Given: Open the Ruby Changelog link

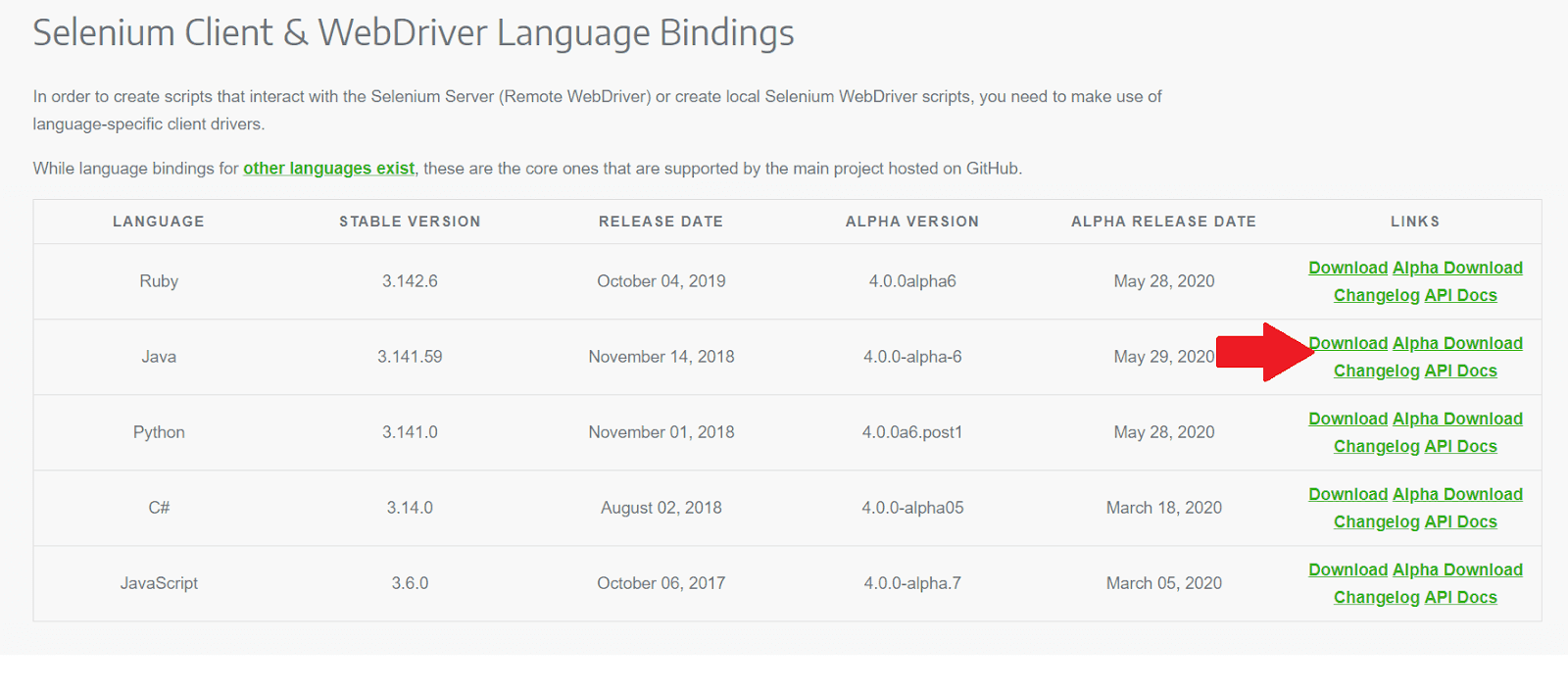Looking at the screenshot, I should pos(1376,296).
